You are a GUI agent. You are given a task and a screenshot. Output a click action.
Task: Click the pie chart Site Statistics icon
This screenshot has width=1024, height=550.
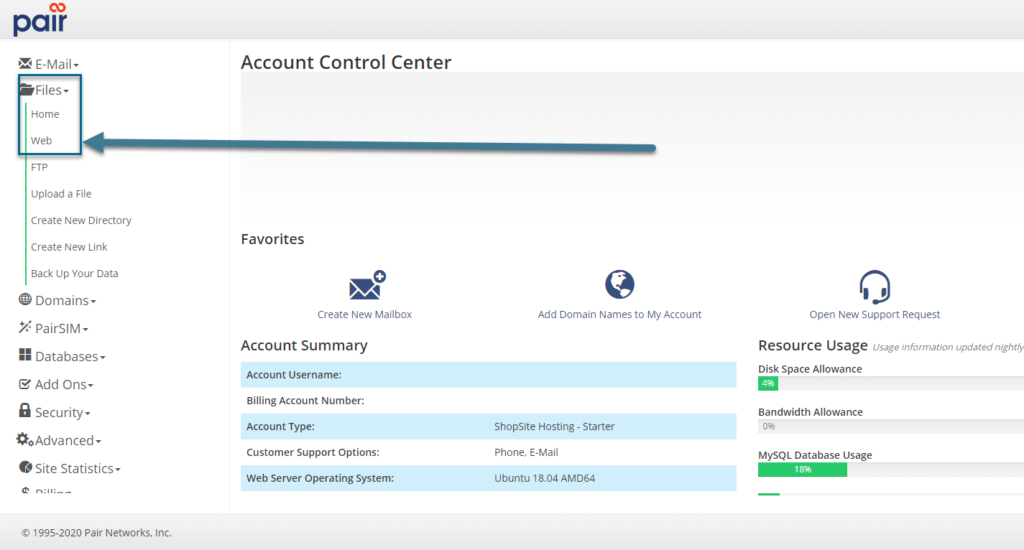coord(26,467)
